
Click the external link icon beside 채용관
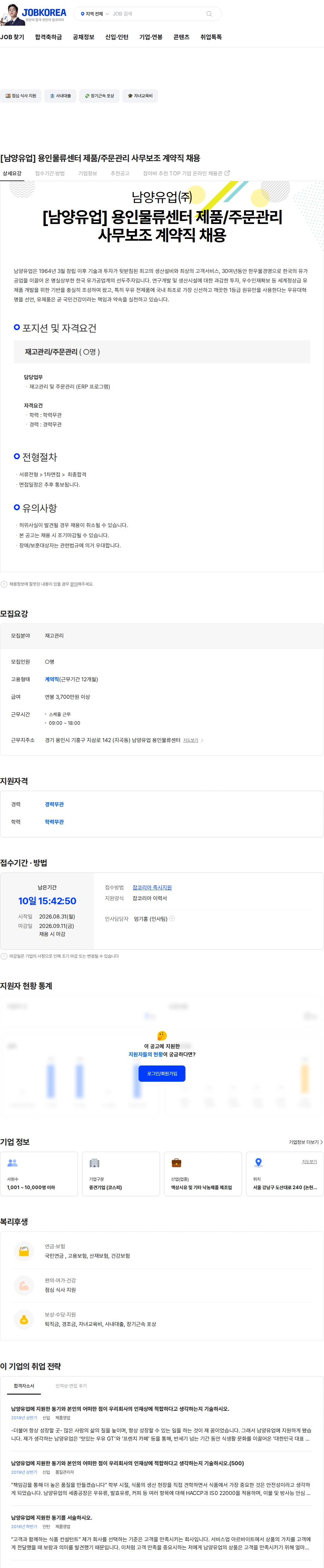[x=227, y=173]
